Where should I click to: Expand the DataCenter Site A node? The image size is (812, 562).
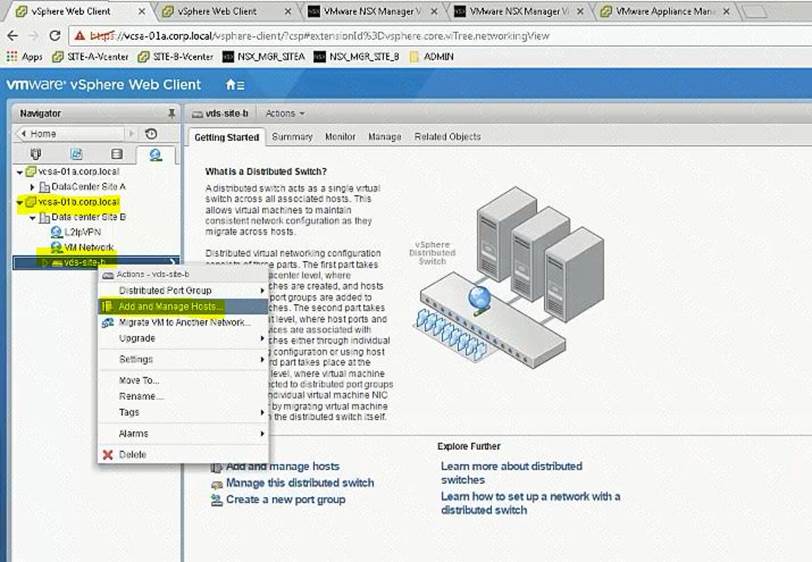33,187
